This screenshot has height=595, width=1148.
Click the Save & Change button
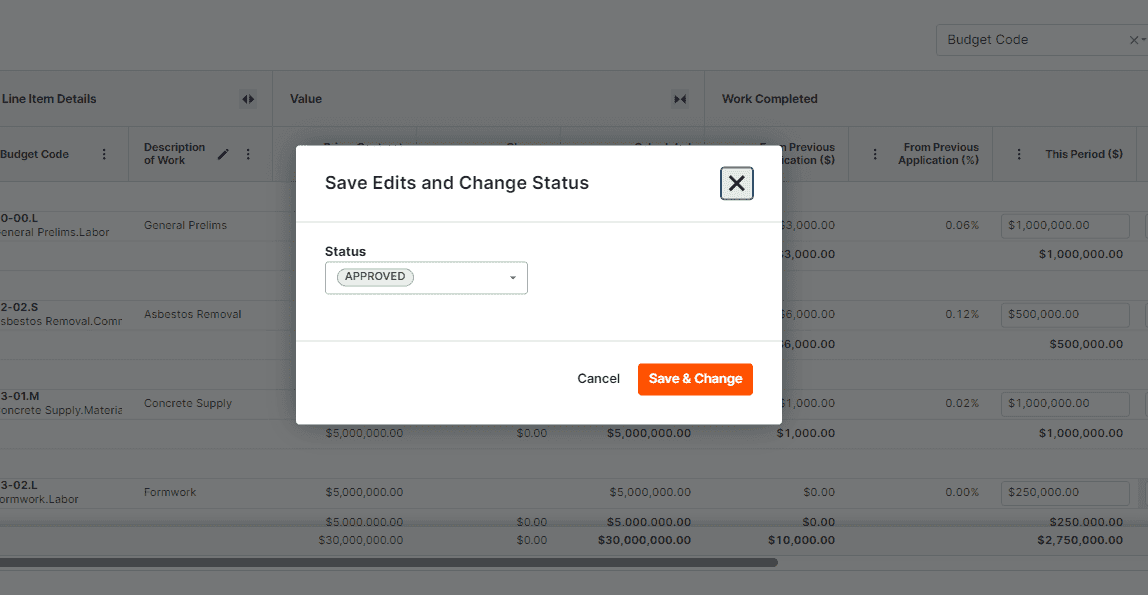point(695,379)
